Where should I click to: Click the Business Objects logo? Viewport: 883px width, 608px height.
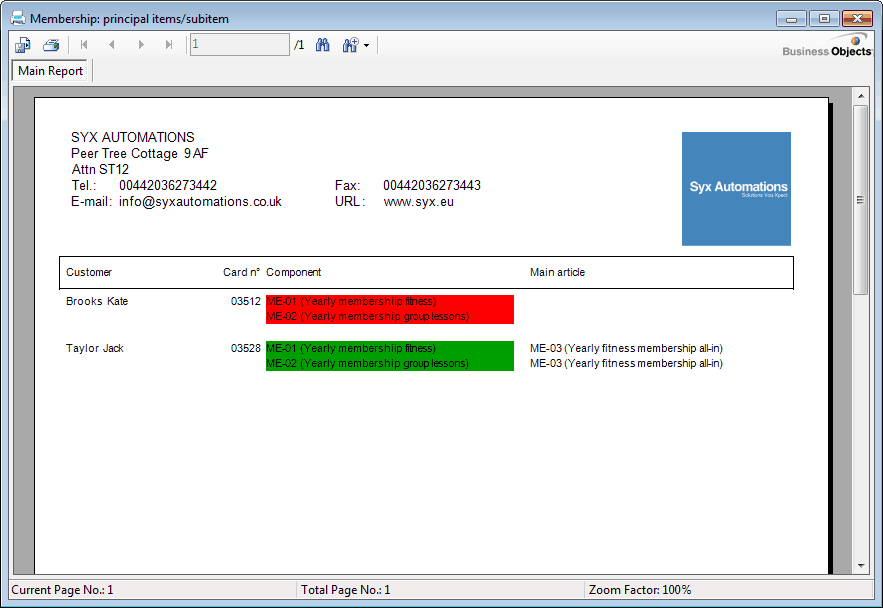[826, 47]
